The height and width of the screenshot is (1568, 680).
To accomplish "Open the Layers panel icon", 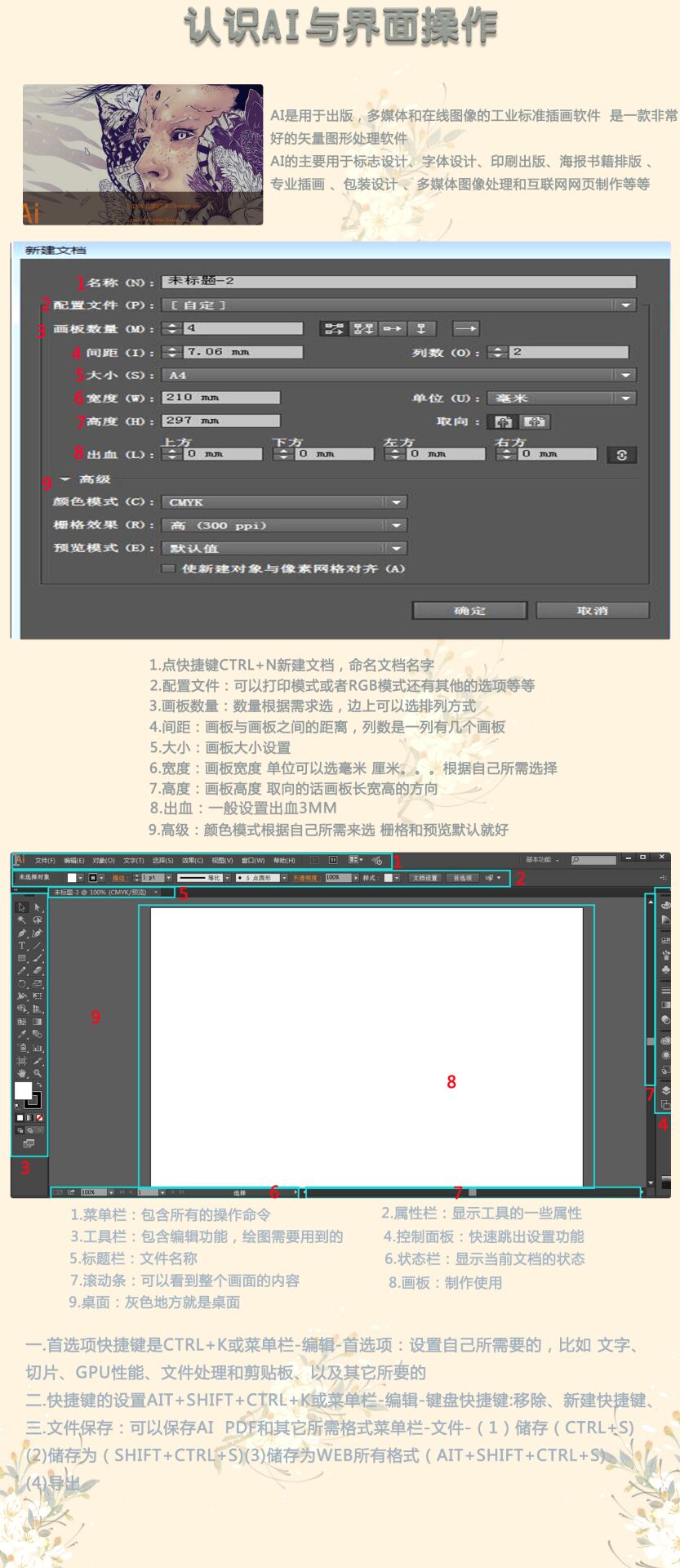I will (665, 1089).
